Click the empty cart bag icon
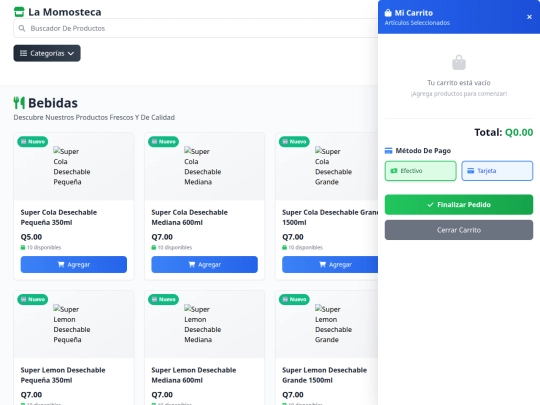 [x=459, y=63]
